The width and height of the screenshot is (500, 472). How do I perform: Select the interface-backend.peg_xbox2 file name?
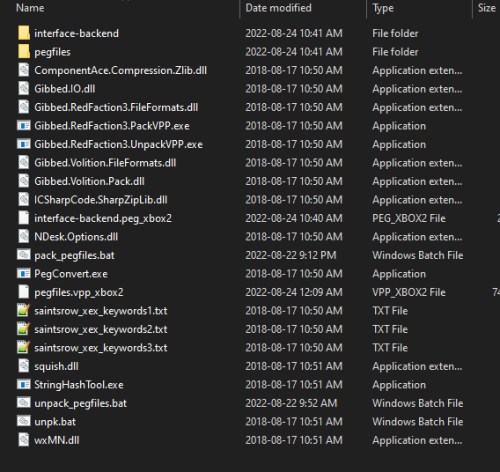(x=103, y=218)
